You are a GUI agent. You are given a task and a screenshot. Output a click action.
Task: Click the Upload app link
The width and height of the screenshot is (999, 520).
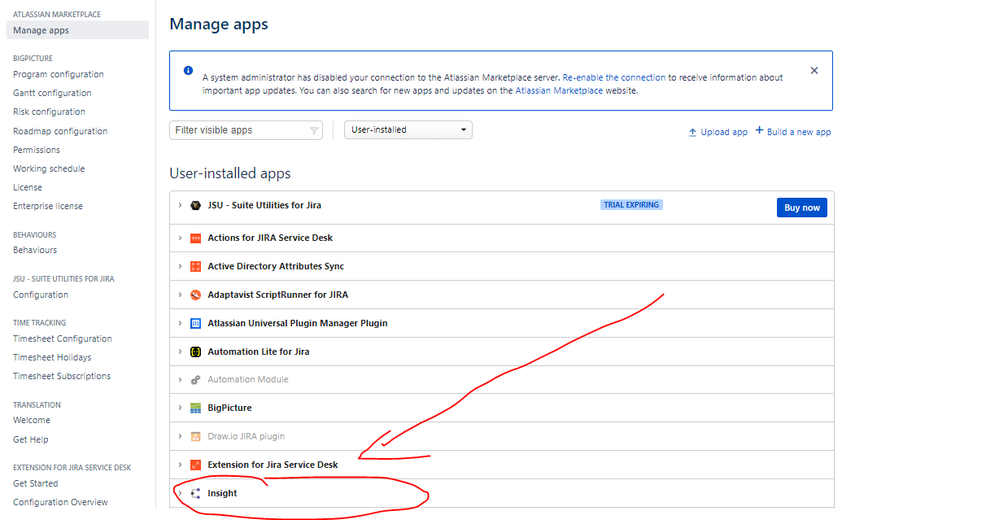pos(724,132)
